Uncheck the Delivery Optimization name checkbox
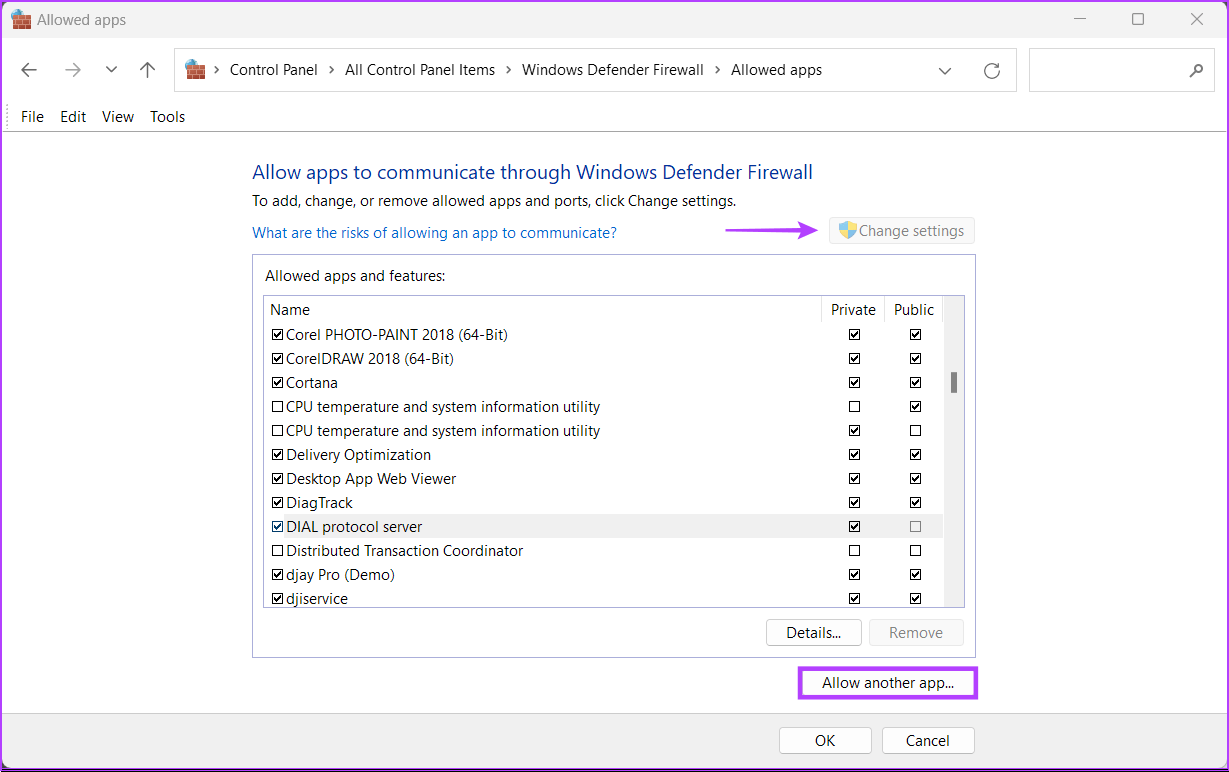Image resolution: width=1229 pixels, height=772 pixels. click(278, 455)
